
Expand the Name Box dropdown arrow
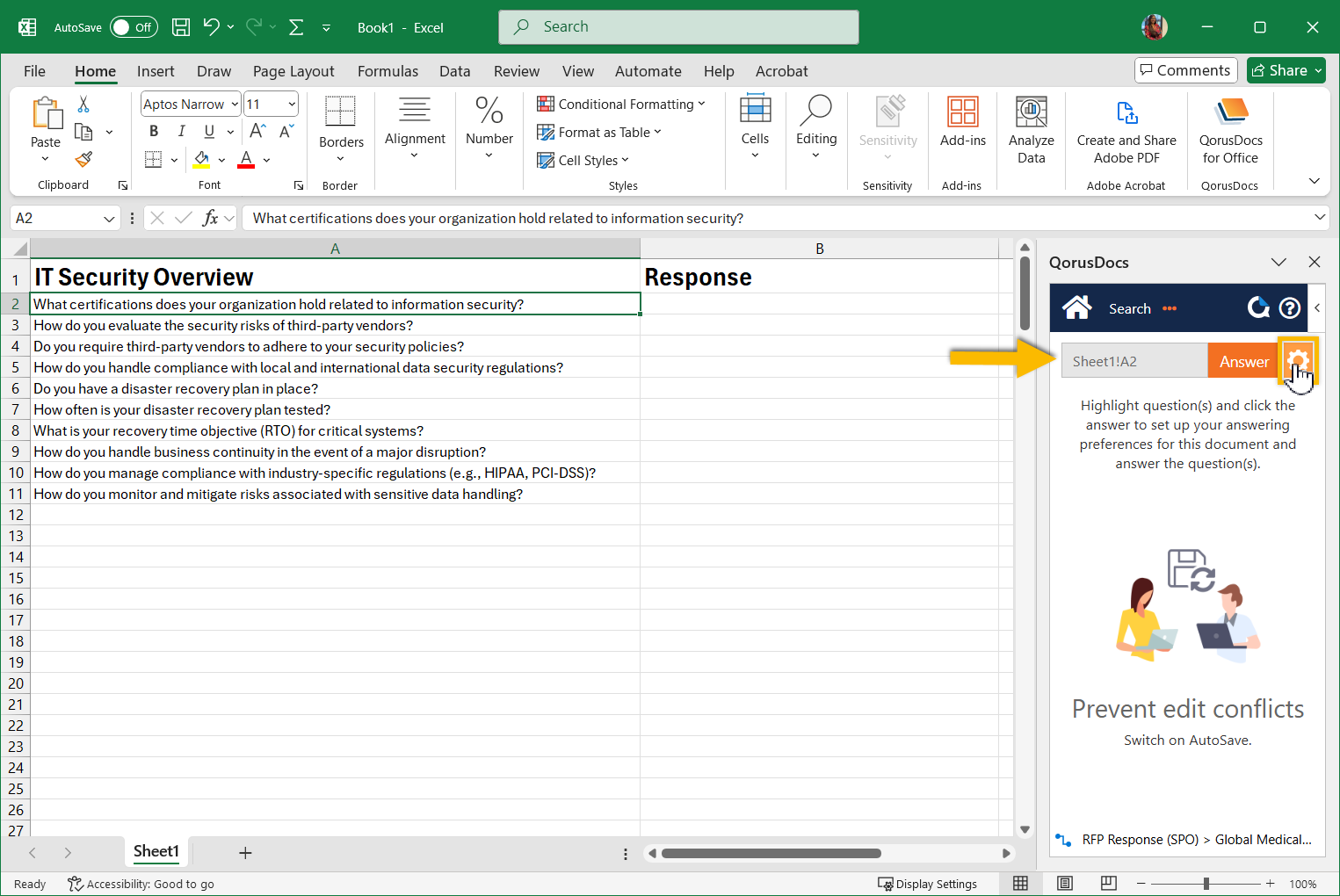point(109,219)
